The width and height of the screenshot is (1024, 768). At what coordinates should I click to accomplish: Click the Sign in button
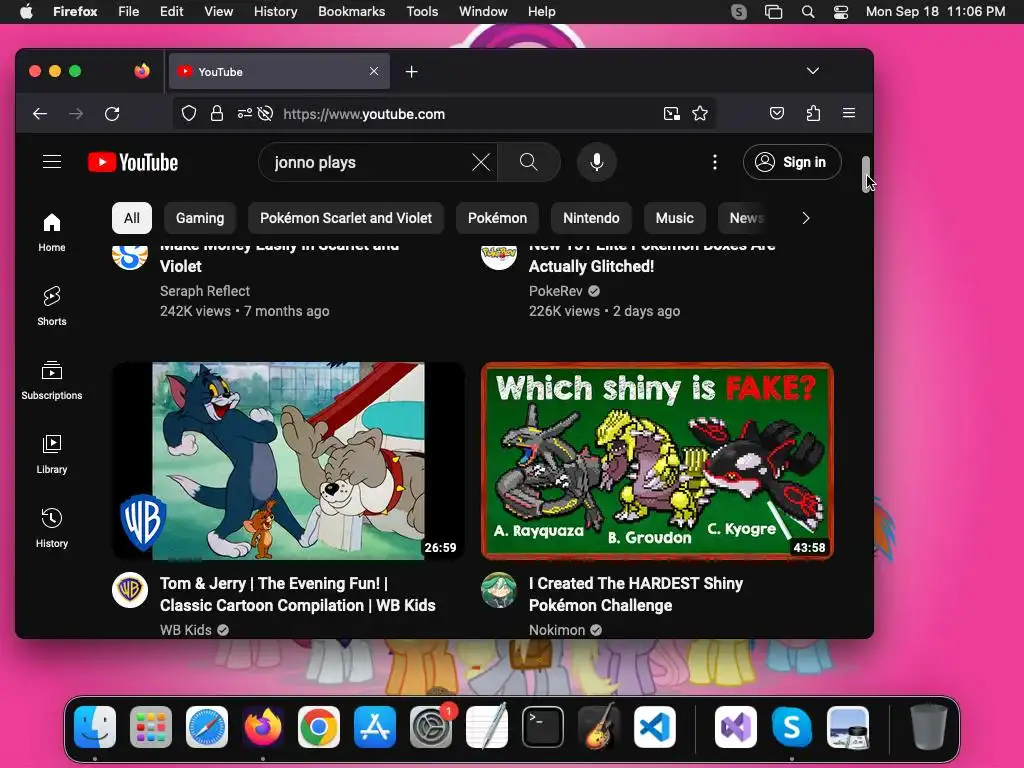pyautogui.click(x=792, y=162)
